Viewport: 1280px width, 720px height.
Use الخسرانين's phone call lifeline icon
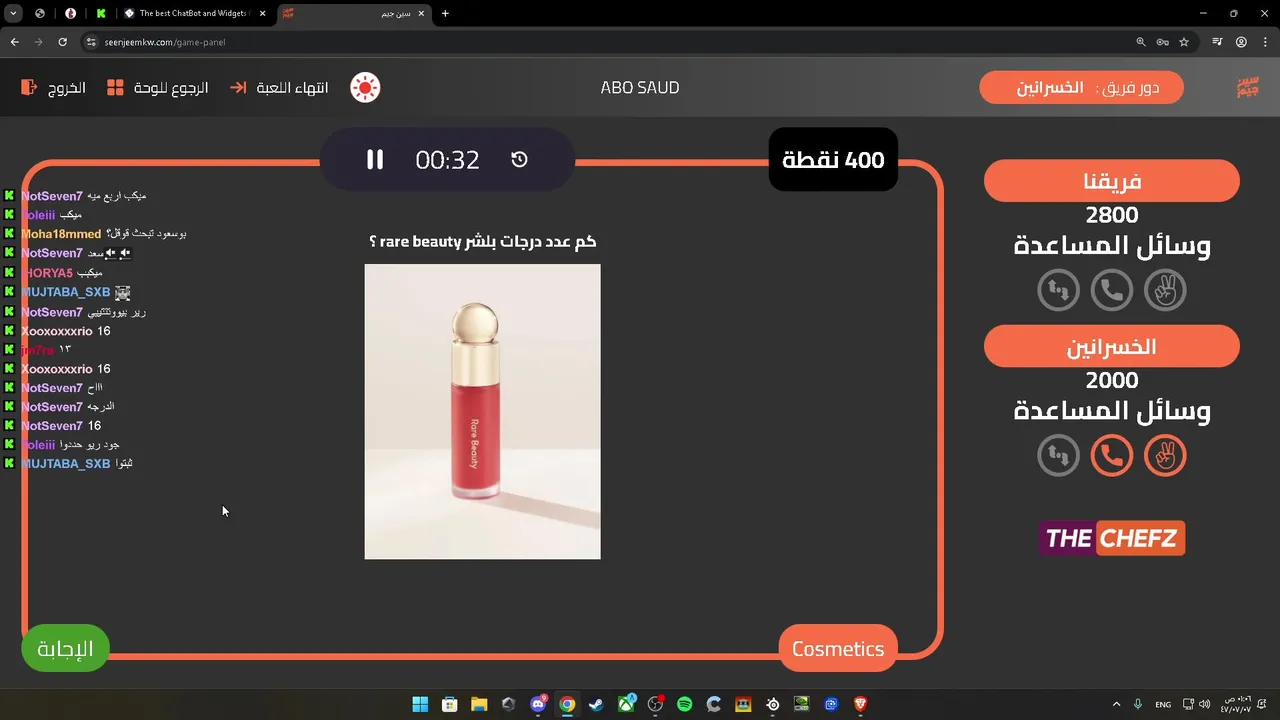[x=1112, y=456]
